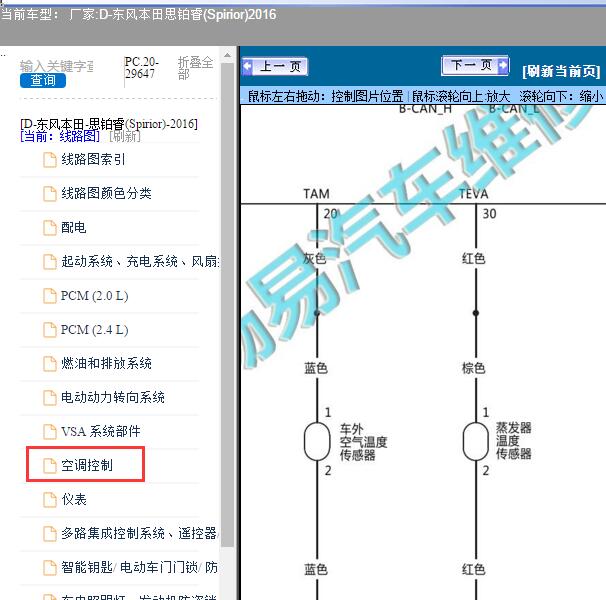The image size is (606, 600).
Task: Click the document icon beside 线路图索引
Action: [49, 160]
